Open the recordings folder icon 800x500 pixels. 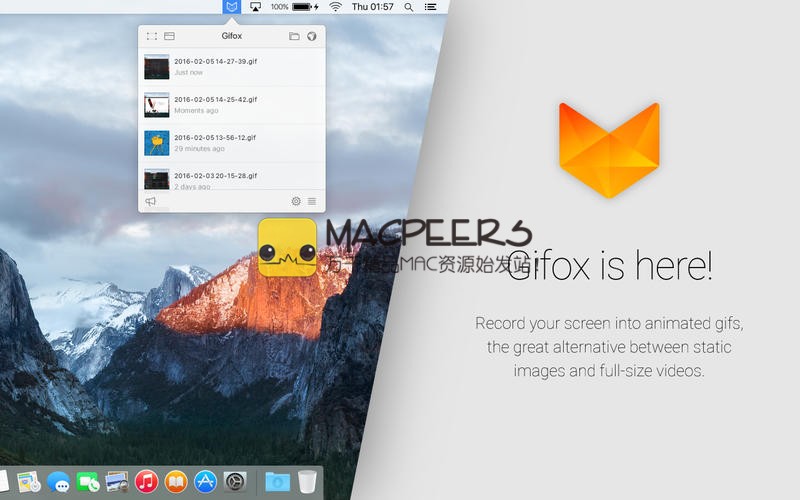pyautogui.click(x=294, y=36)
